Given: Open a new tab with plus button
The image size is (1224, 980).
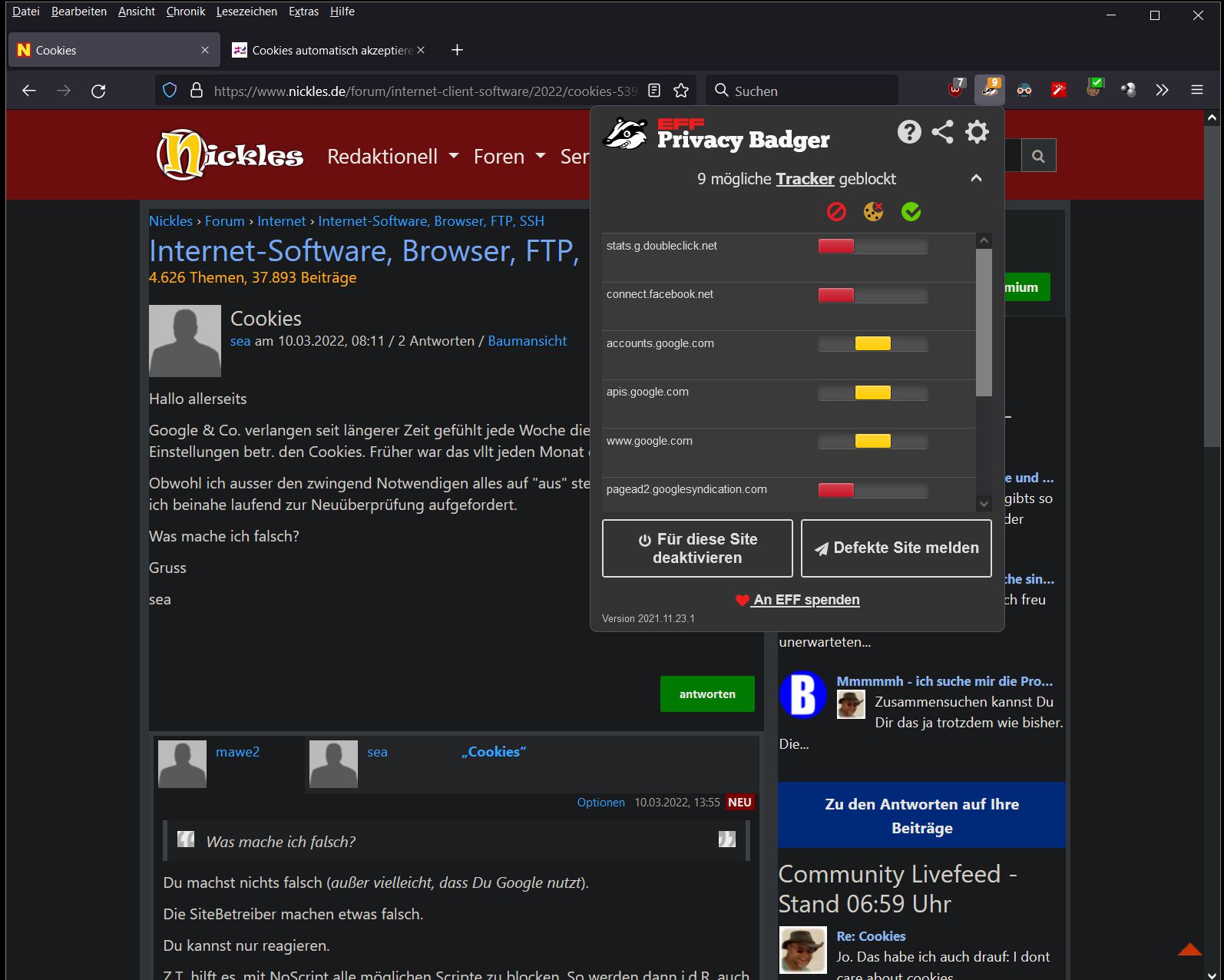Looking at the screenshot, I should (457, 50).
